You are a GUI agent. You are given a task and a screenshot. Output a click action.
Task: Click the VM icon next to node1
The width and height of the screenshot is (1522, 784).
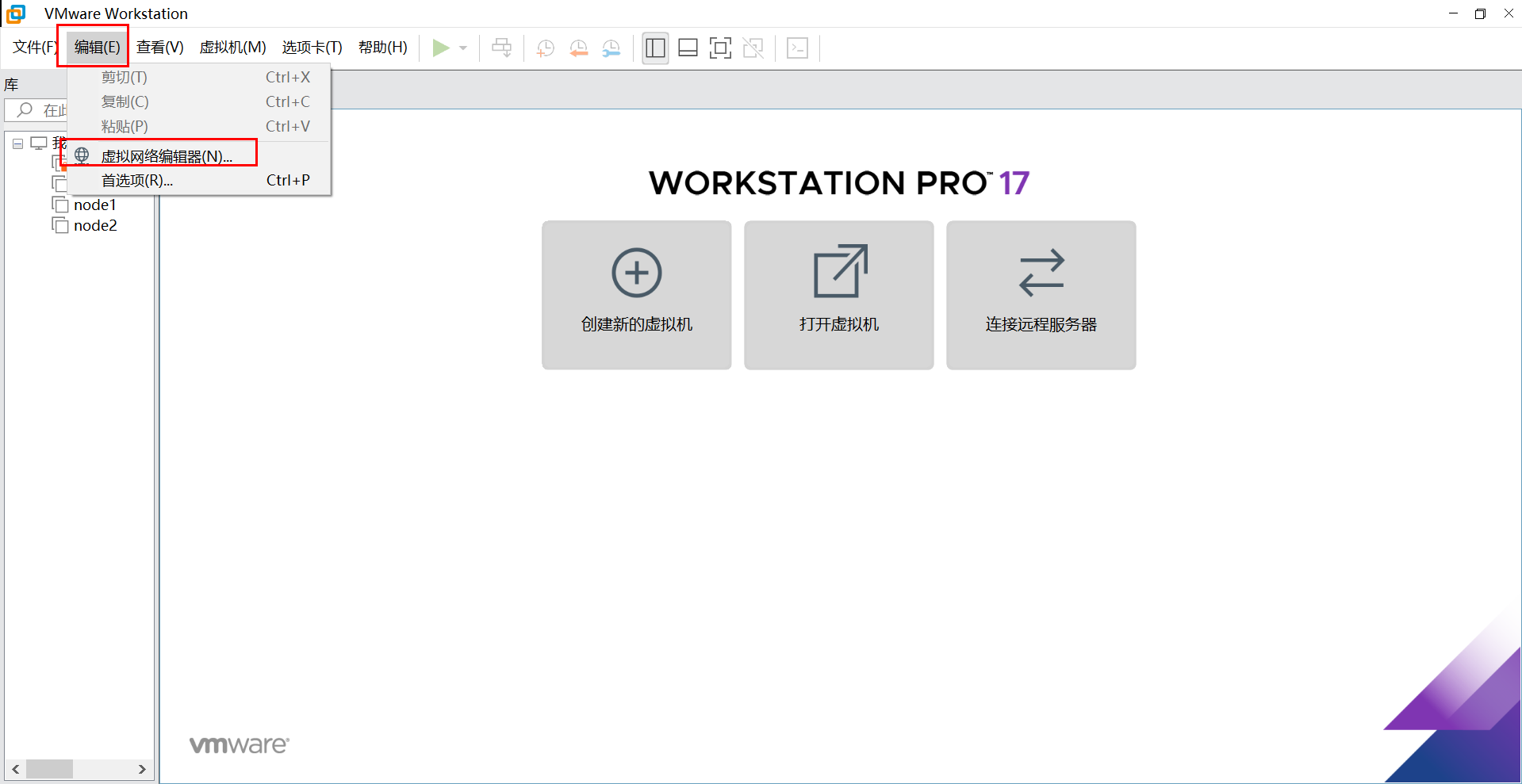click(60, 205)
